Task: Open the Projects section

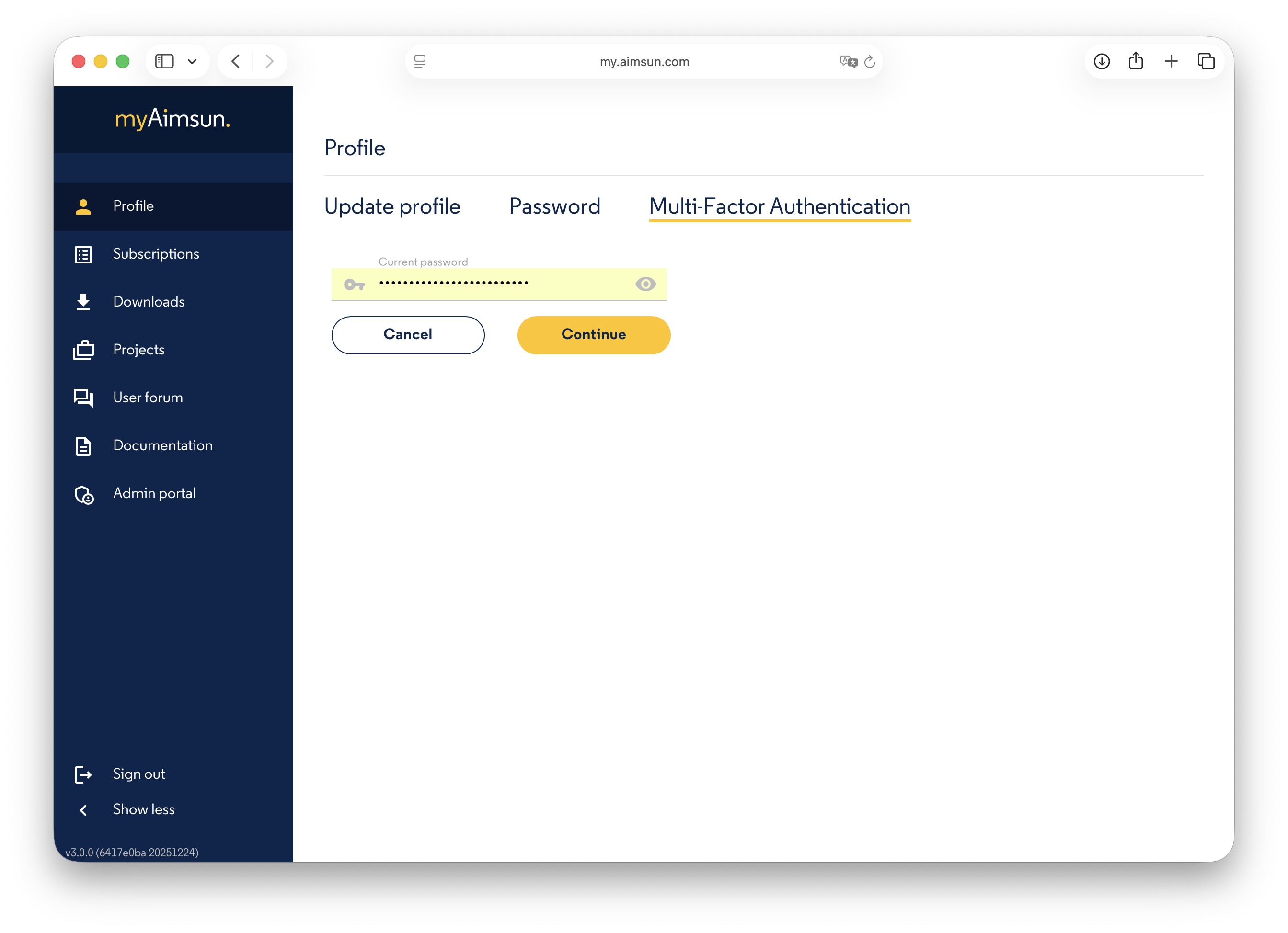Action: (x=138, y=350)
